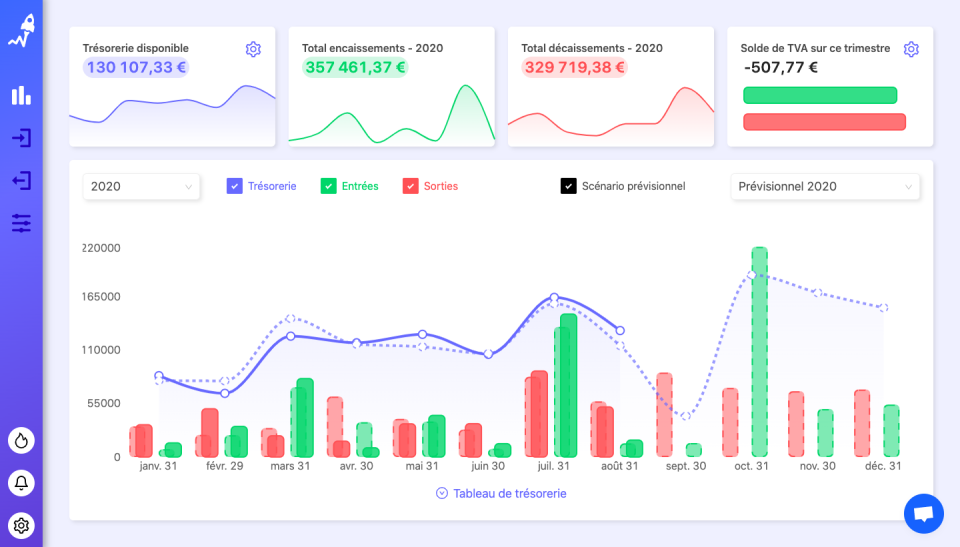Open notifications bell icon
Viewport: 960px width, 547px height.
tap(21, 483)
